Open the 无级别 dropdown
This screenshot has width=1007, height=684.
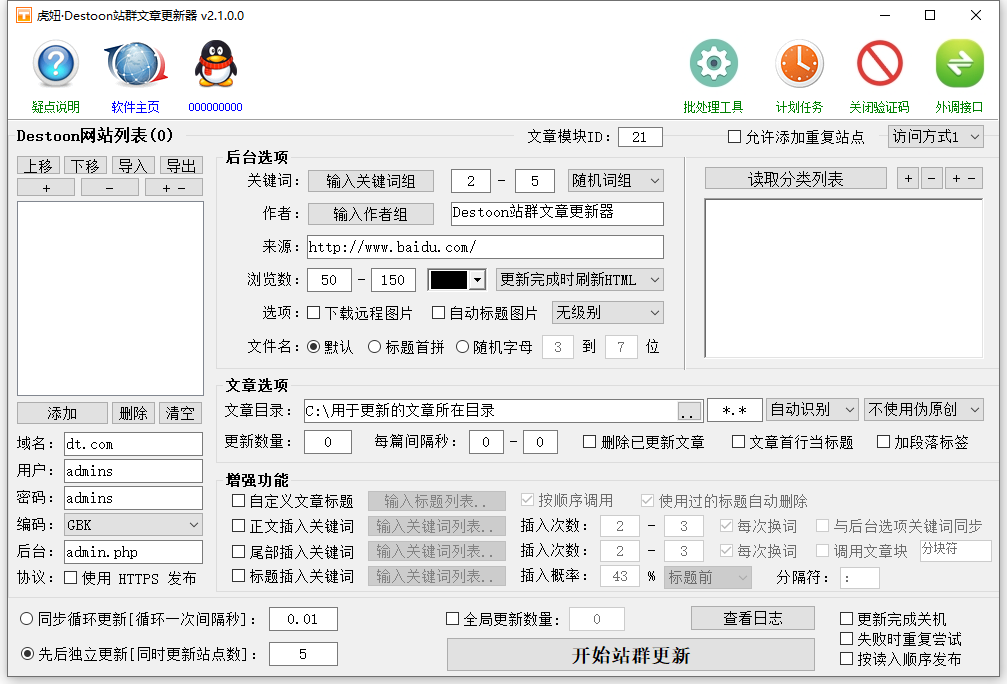pyautogui.click(x=608, y=313)
